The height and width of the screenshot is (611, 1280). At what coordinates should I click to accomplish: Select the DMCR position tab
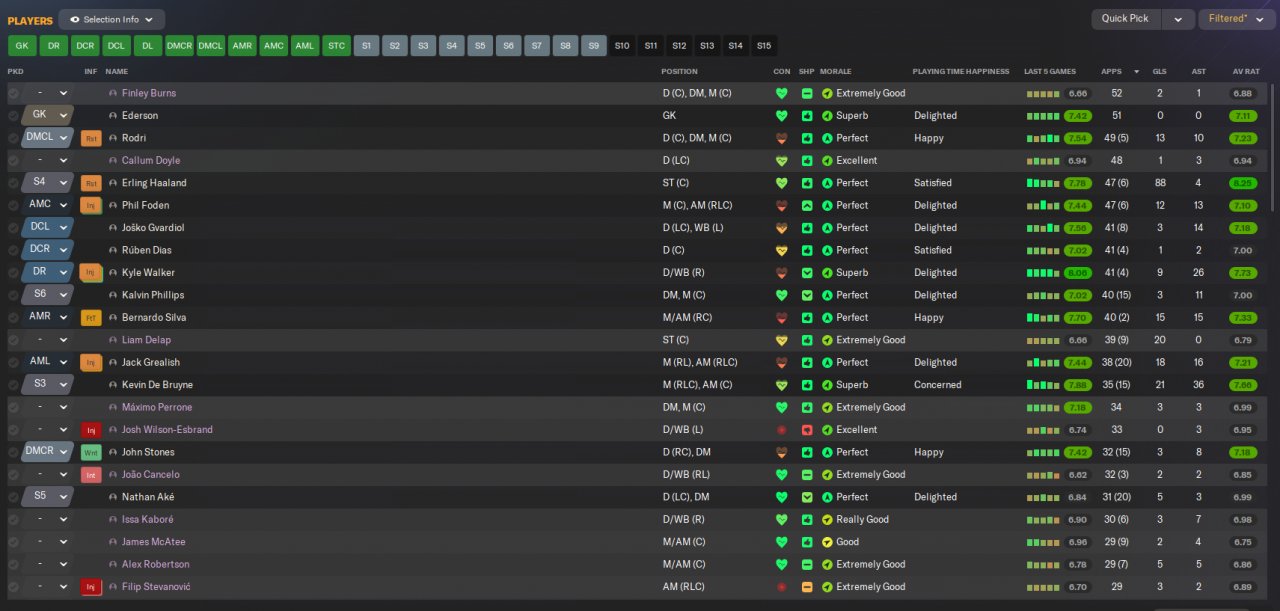(179, 46)
